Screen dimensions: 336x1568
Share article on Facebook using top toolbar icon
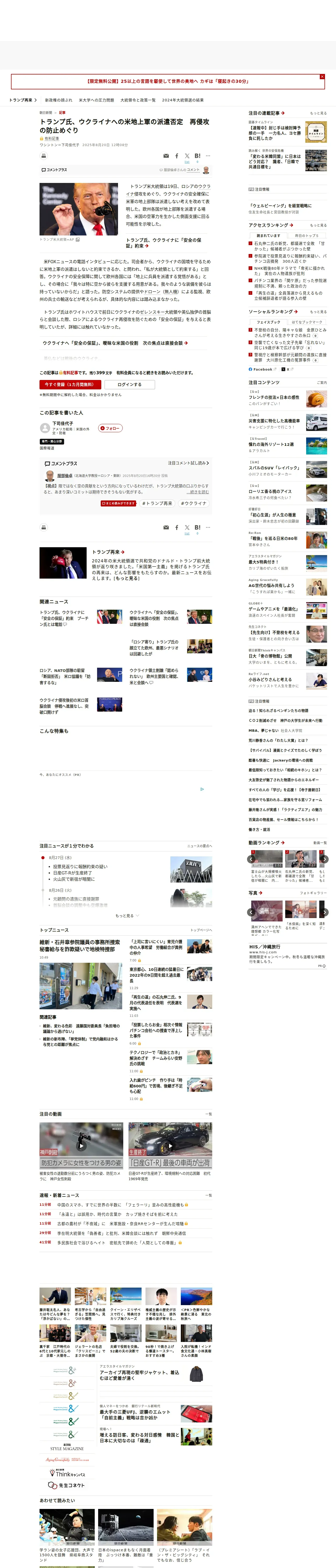point(177,156)
